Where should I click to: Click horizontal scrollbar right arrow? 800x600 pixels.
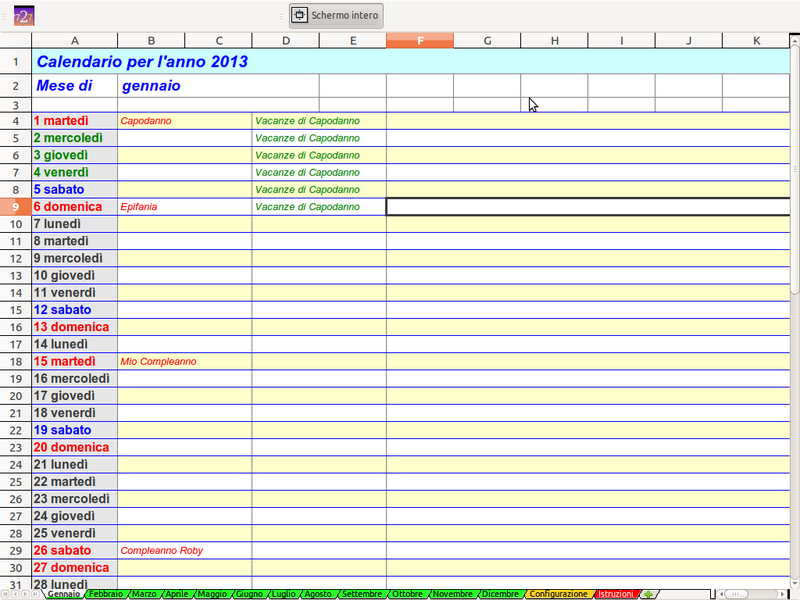[x=782, y=594]
